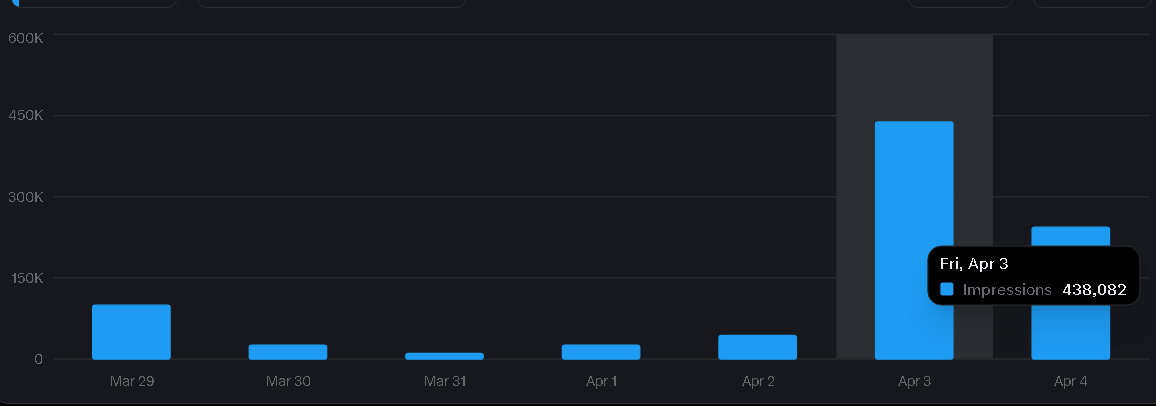Click the 438,082 value in tooltip
The width and height of the screenshot is (1156, 406).
(x=1094, y=290)
